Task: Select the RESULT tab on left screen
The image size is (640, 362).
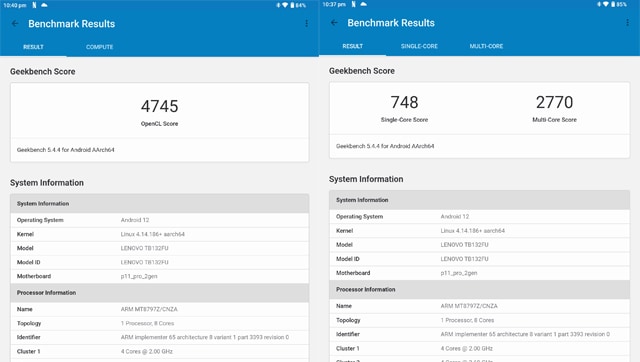Action: pos(33,47)
